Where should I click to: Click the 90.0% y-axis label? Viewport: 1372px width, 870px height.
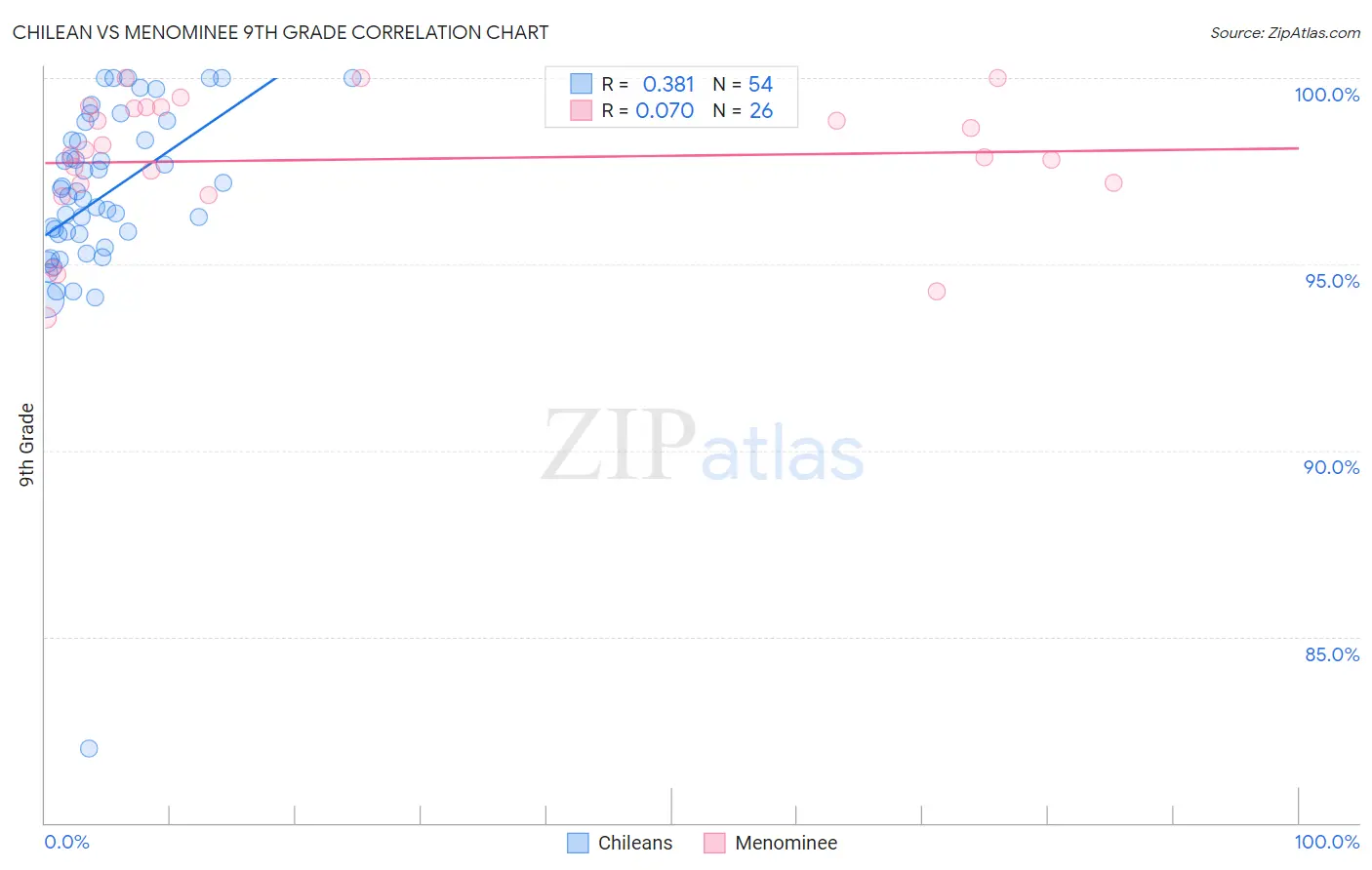tap(1332, 467)
